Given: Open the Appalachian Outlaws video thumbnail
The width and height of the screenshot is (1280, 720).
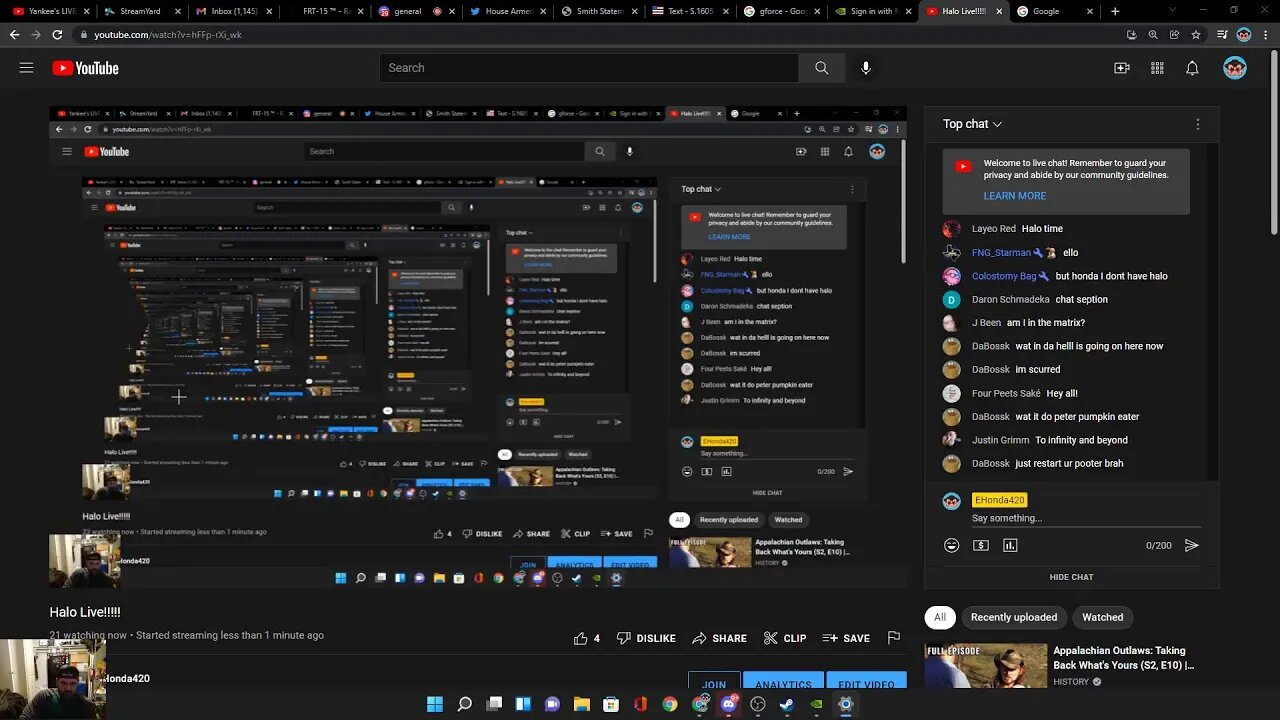Looking at the screenshot, I should pos(986,666).
